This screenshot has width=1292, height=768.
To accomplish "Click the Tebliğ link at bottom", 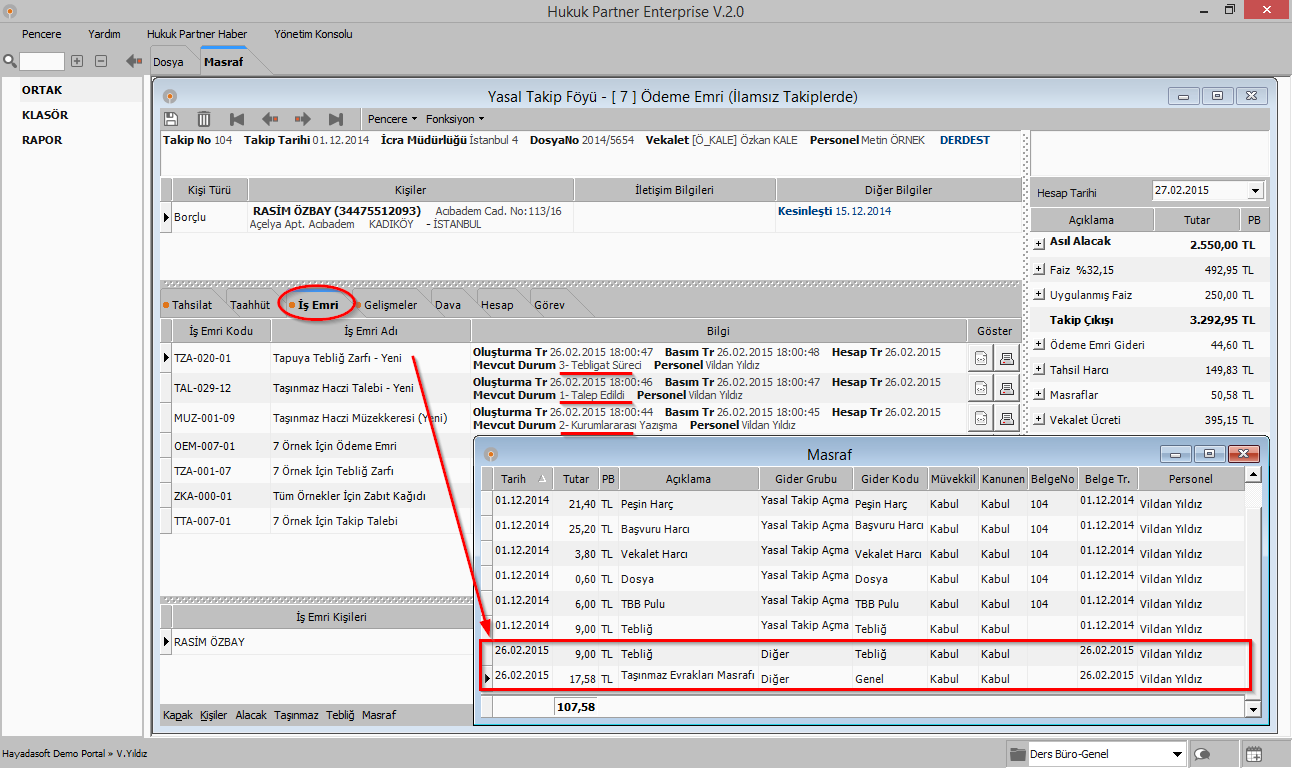I will 340,715.
